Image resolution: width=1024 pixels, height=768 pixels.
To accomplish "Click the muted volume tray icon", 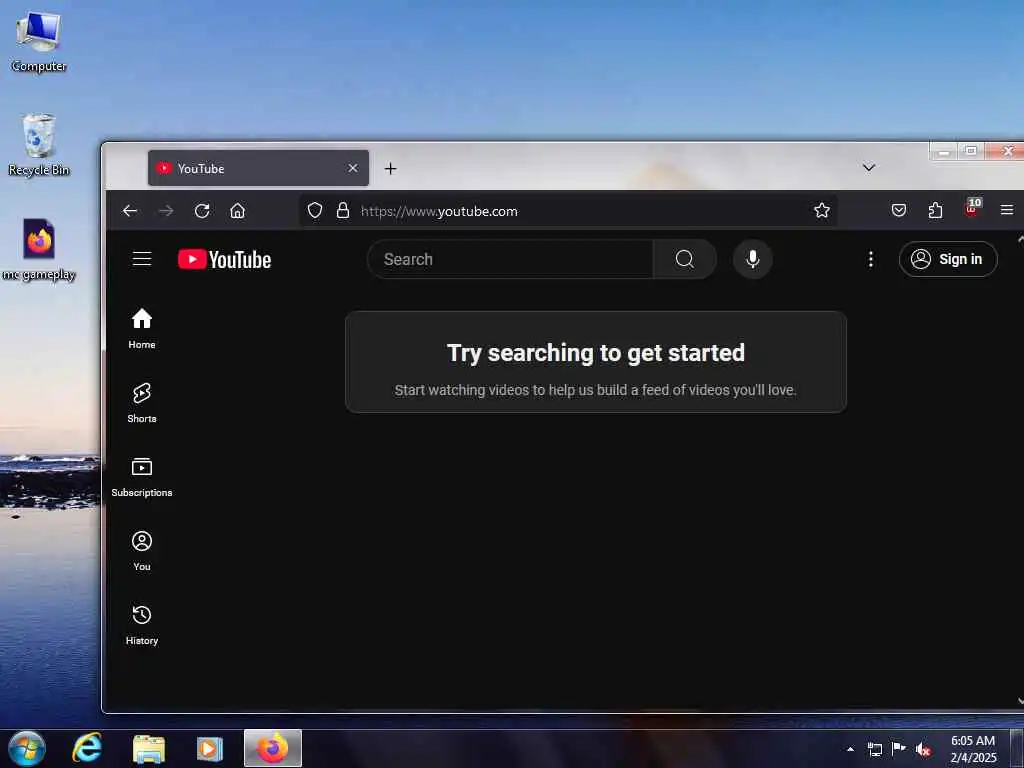I will pos(923,749).
